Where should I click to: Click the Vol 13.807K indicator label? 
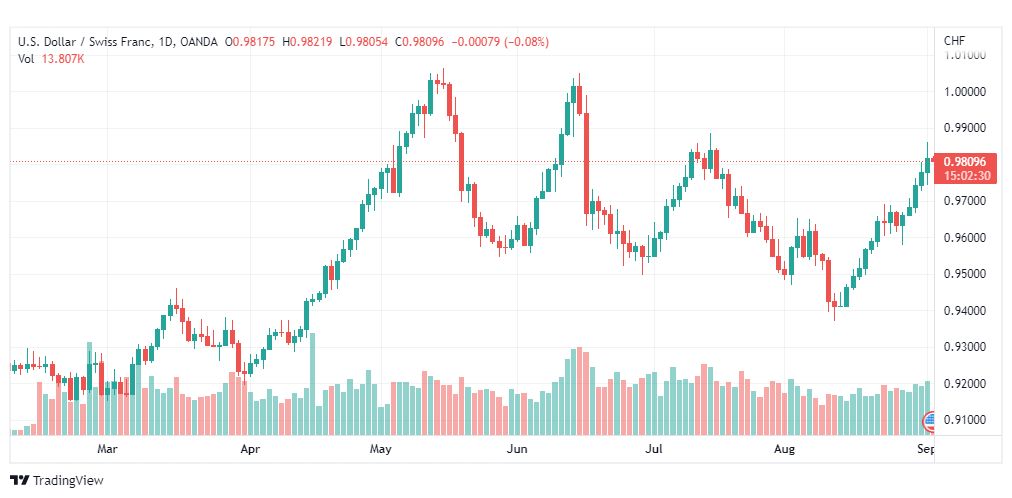(51, 59)
